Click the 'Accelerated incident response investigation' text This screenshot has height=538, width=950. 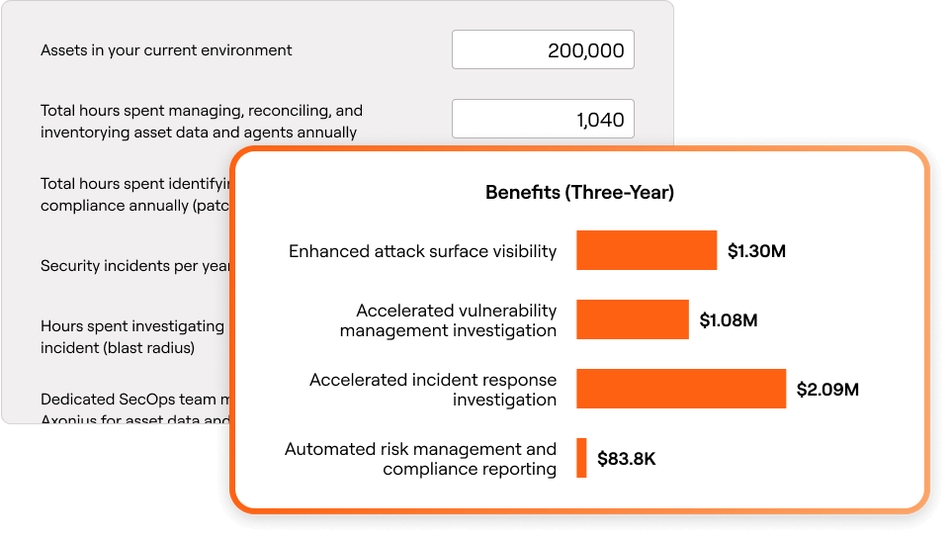click(433, 390)
